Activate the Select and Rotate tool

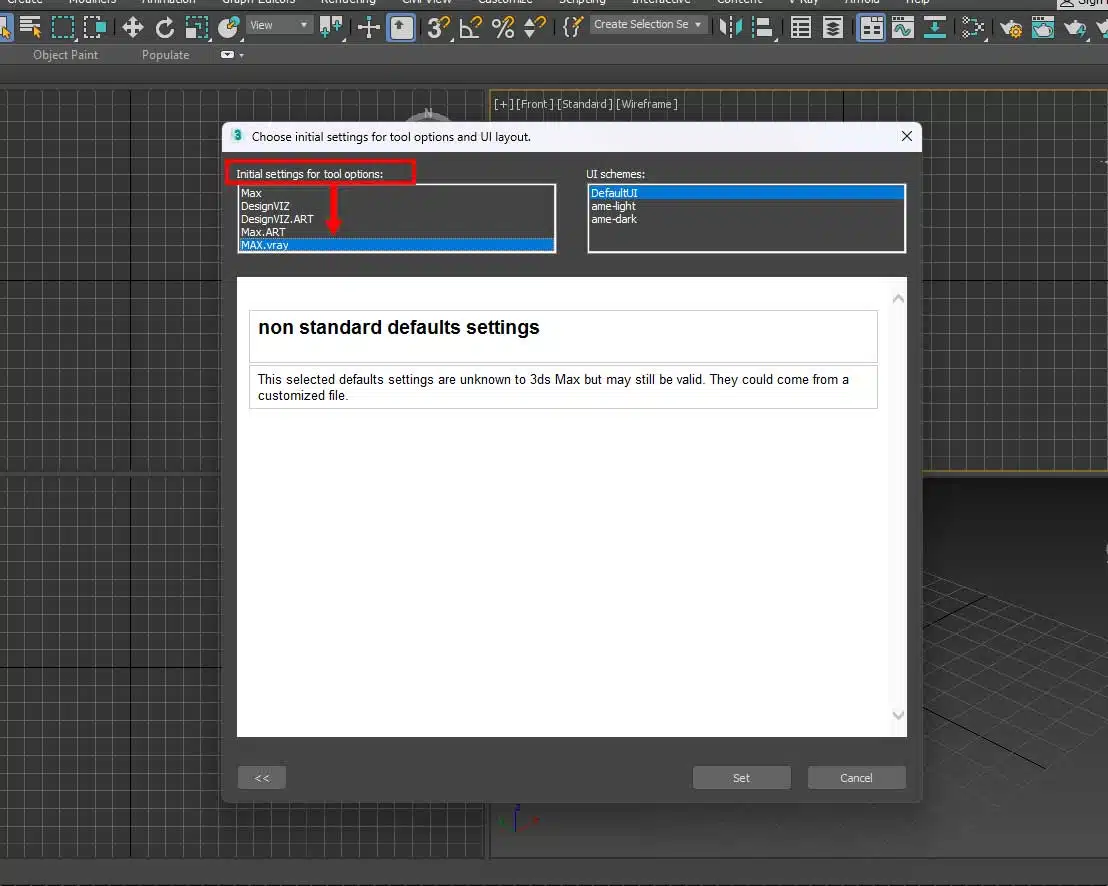click(165, 28)
